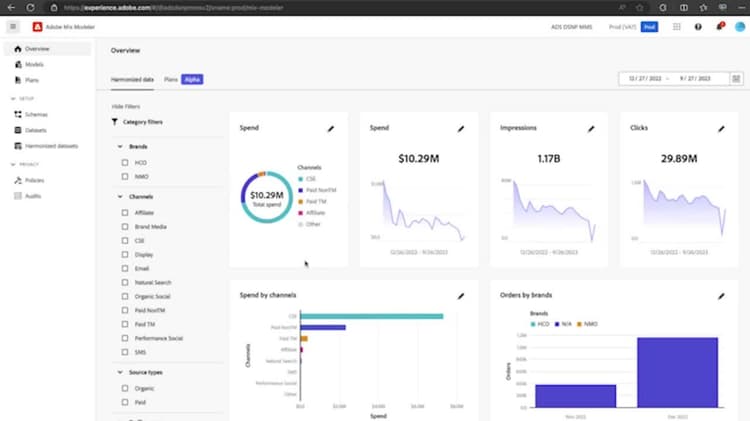
Task: Check the Email channel checkbox
Action: tap(125, 268)
